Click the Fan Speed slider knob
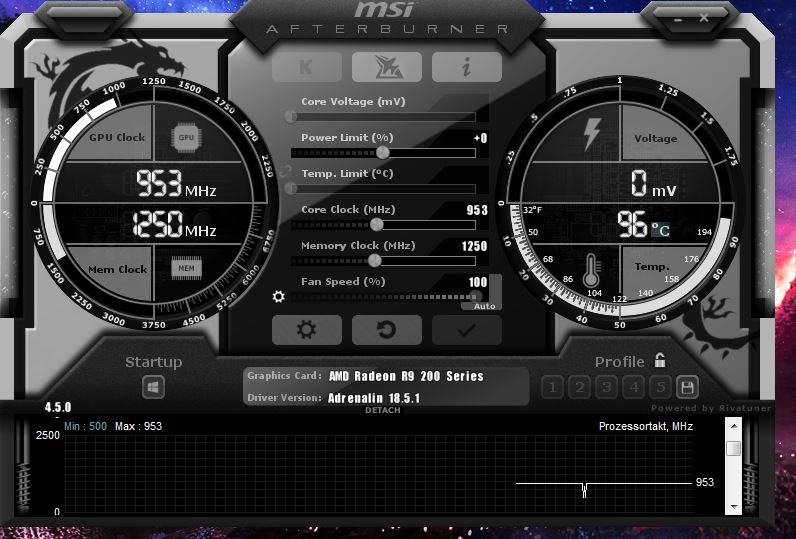The width and height of the screenshot is (796, 539). [x=476, y=296]
